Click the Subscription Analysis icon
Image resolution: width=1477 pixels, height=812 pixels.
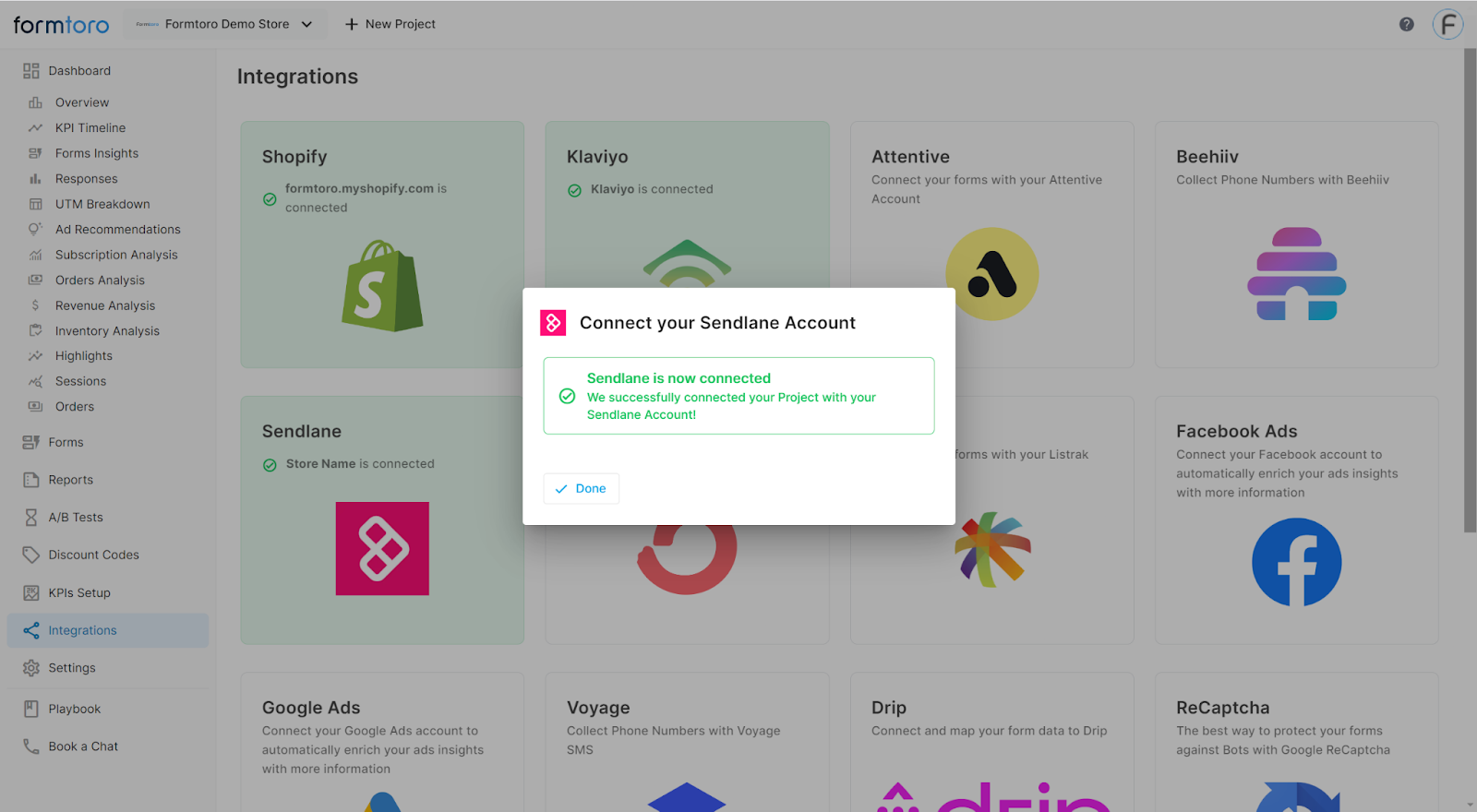tap(35, 255)
